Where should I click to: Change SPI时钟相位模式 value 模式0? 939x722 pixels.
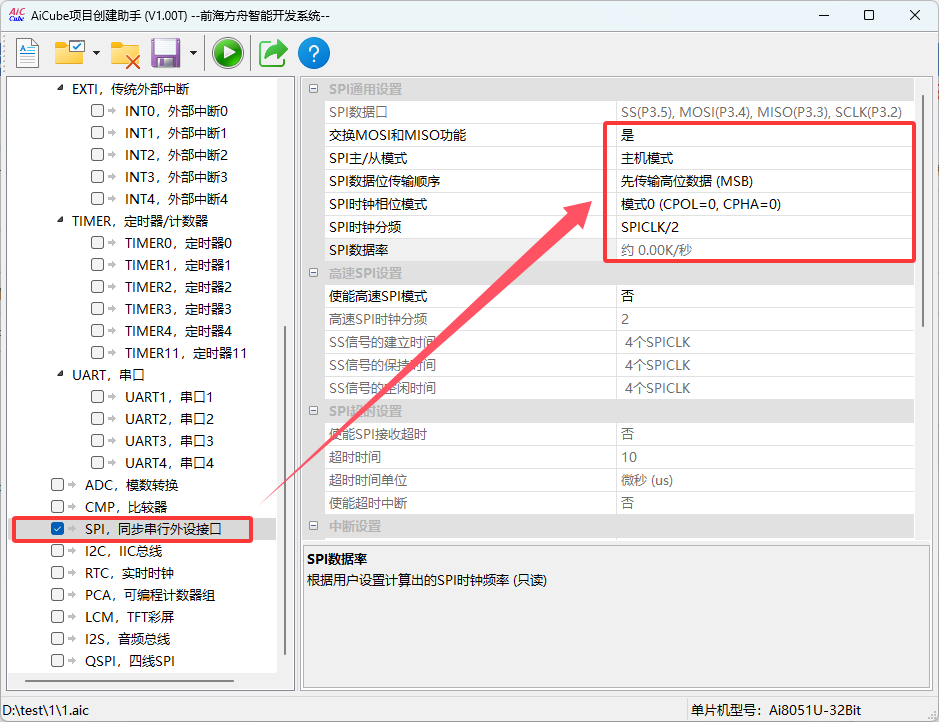[x=765, y=204]
